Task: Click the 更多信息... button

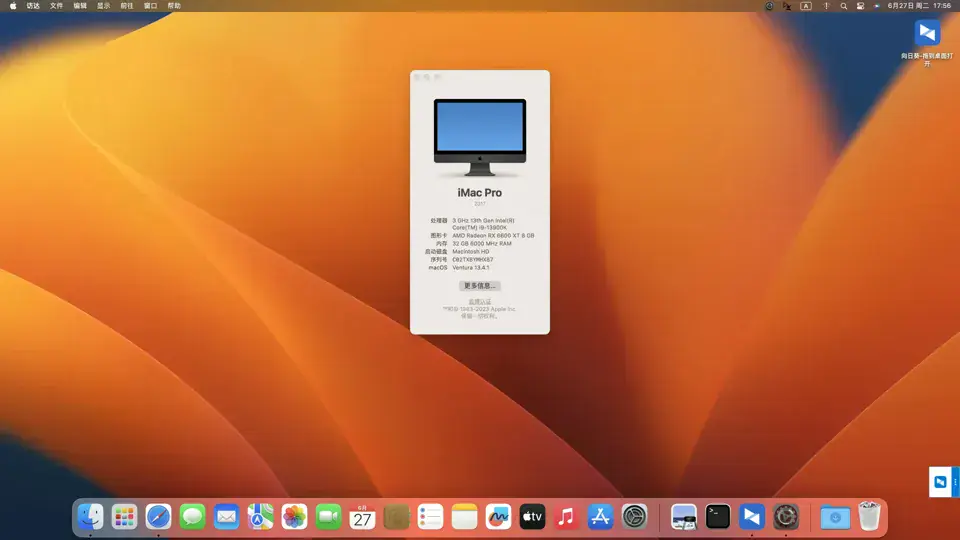Action: 479,286
